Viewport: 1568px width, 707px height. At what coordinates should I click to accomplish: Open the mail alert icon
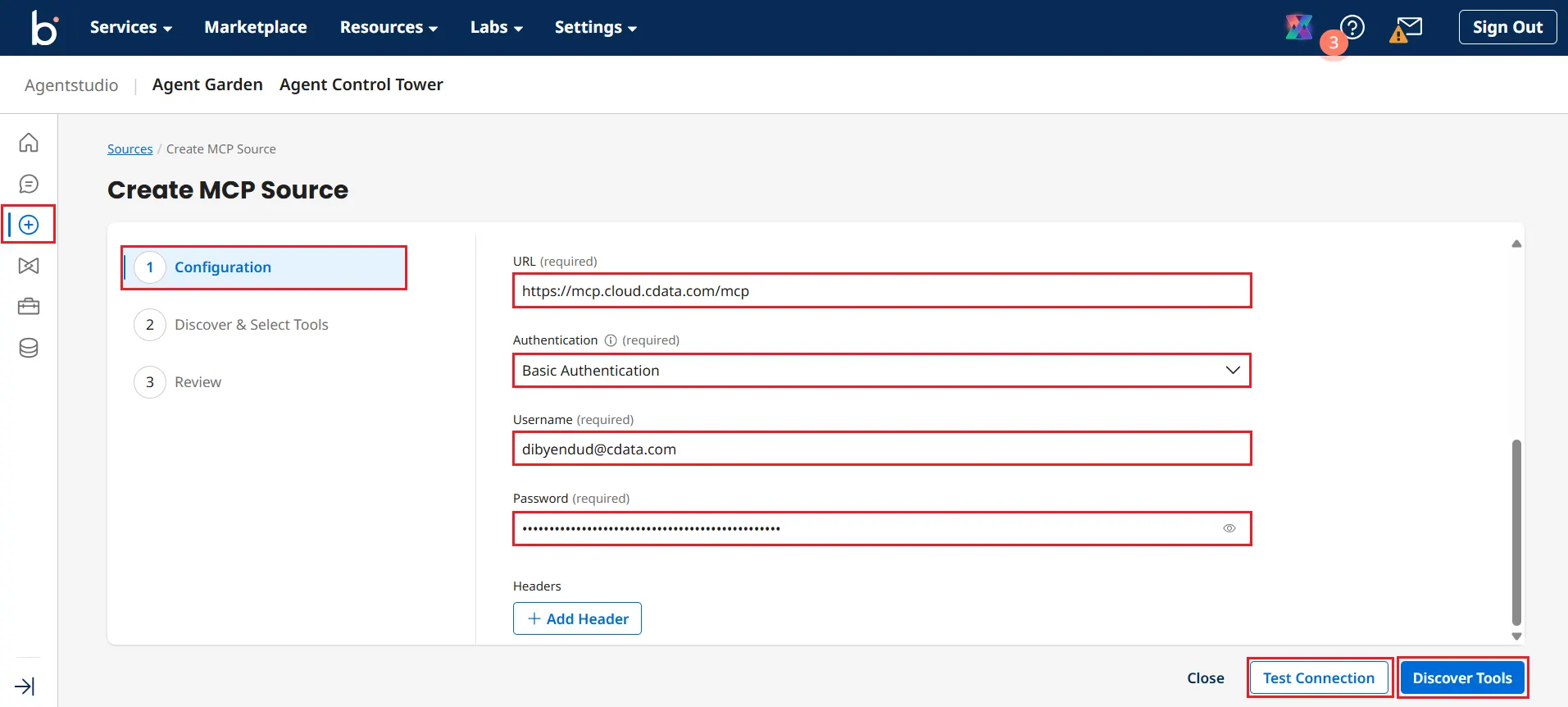pyautogui.click(x=1407, y=30)
